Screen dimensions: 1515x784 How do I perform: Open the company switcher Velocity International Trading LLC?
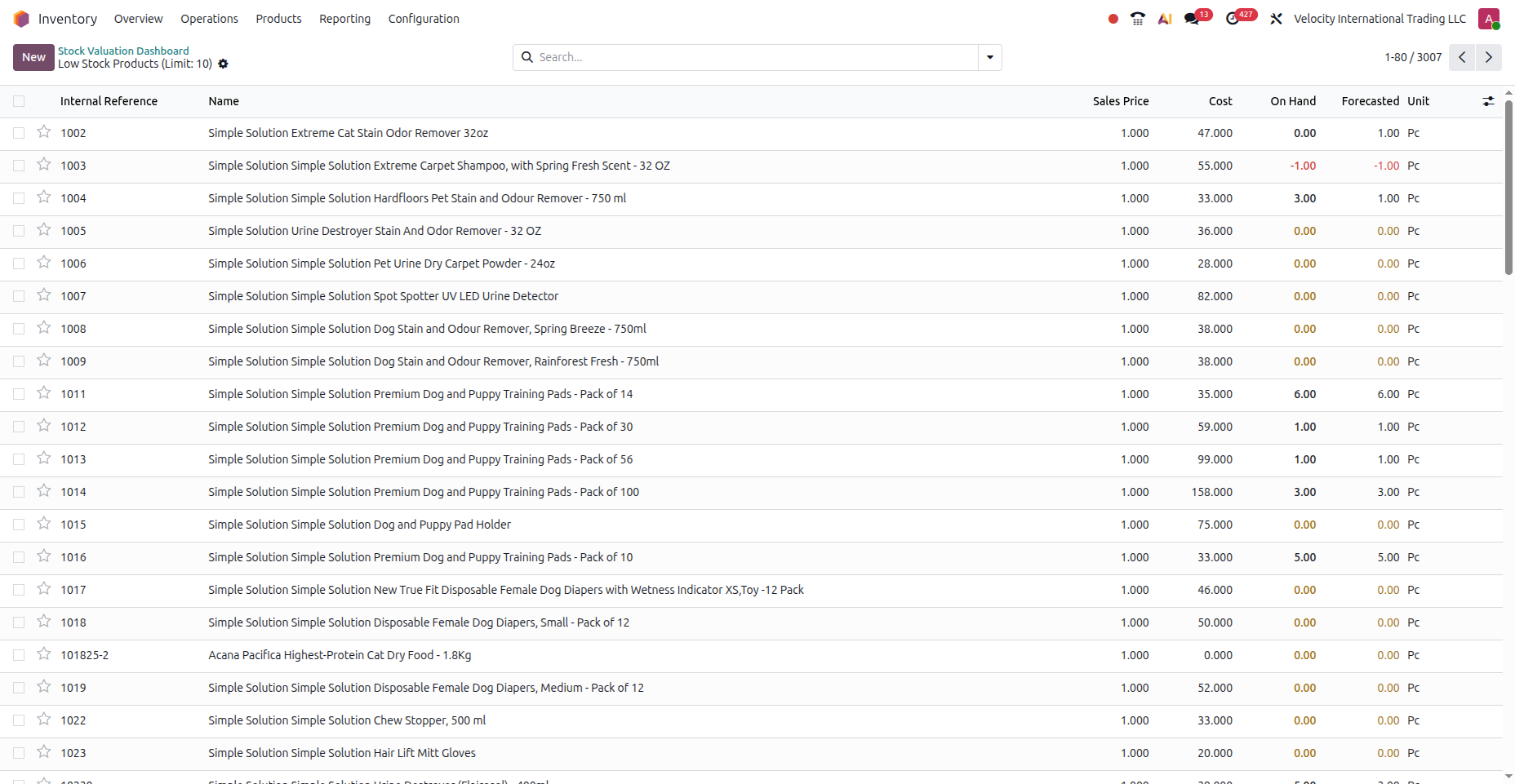click(1379, 19)
